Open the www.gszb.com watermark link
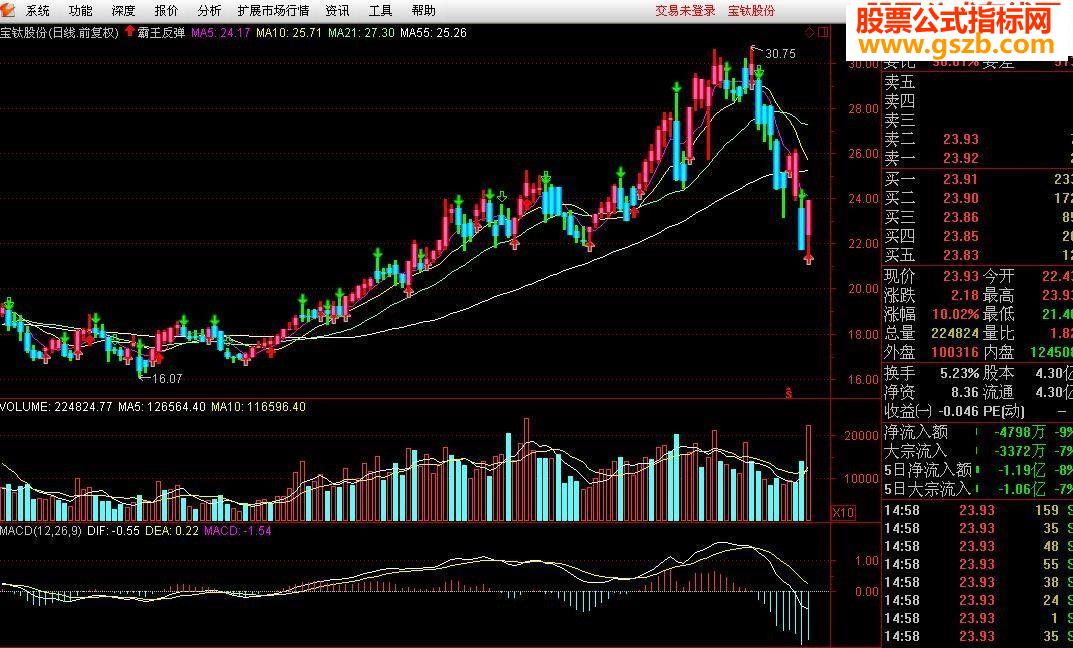The image size is (1073, 648). point(957,45)
